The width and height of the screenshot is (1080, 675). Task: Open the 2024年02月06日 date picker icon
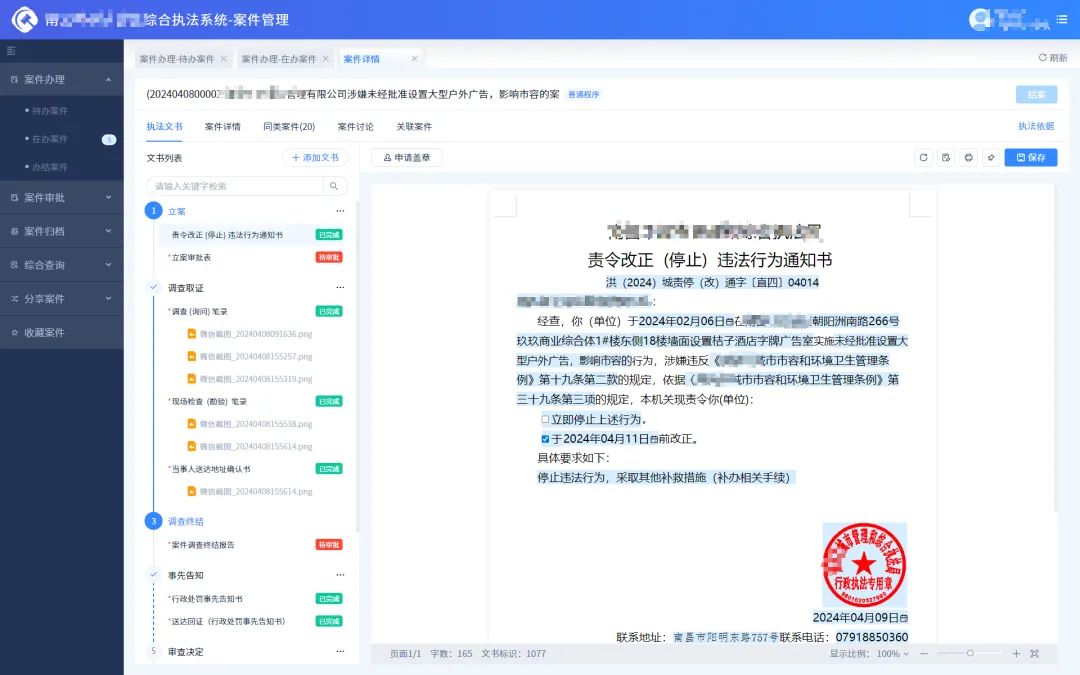pos(729,323)
